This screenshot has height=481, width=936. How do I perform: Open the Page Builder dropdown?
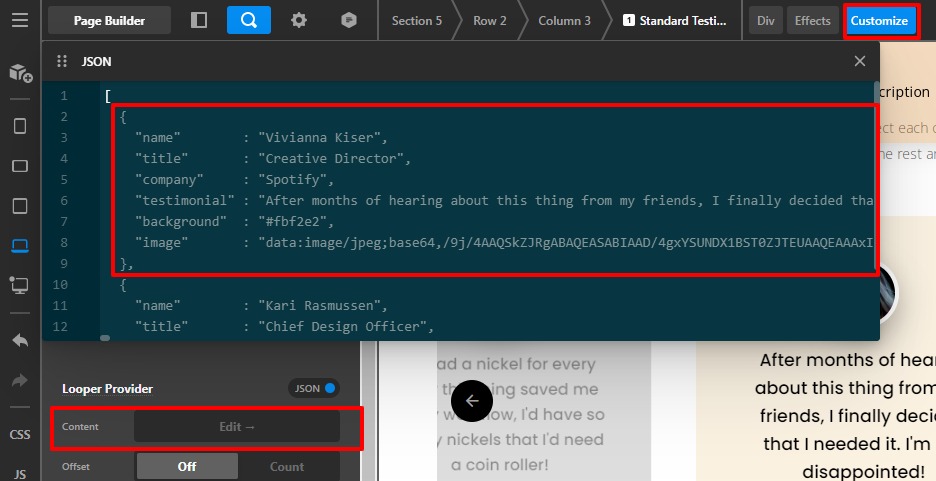109,20
